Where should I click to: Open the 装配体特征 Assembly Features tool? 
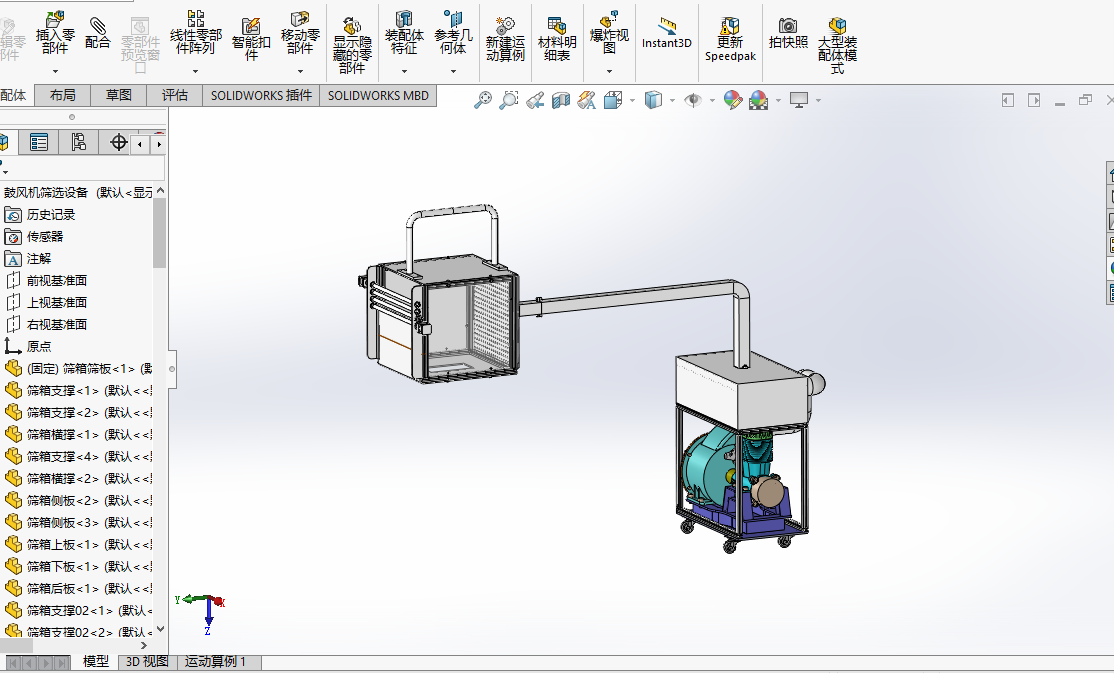coord(404,33)
